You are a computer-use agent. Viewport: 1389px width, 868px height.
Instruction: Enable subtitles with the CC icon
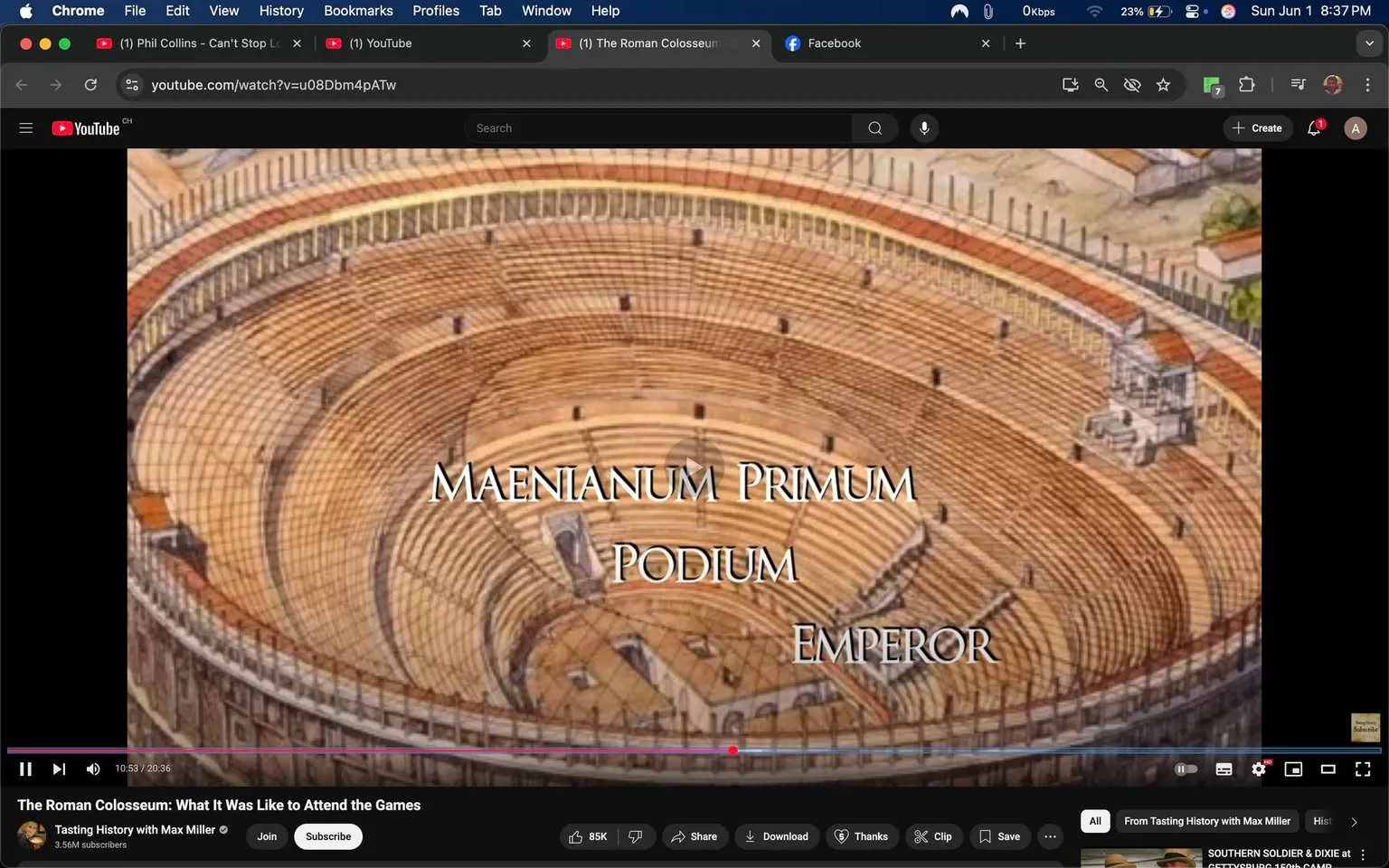pos(1223,769)
